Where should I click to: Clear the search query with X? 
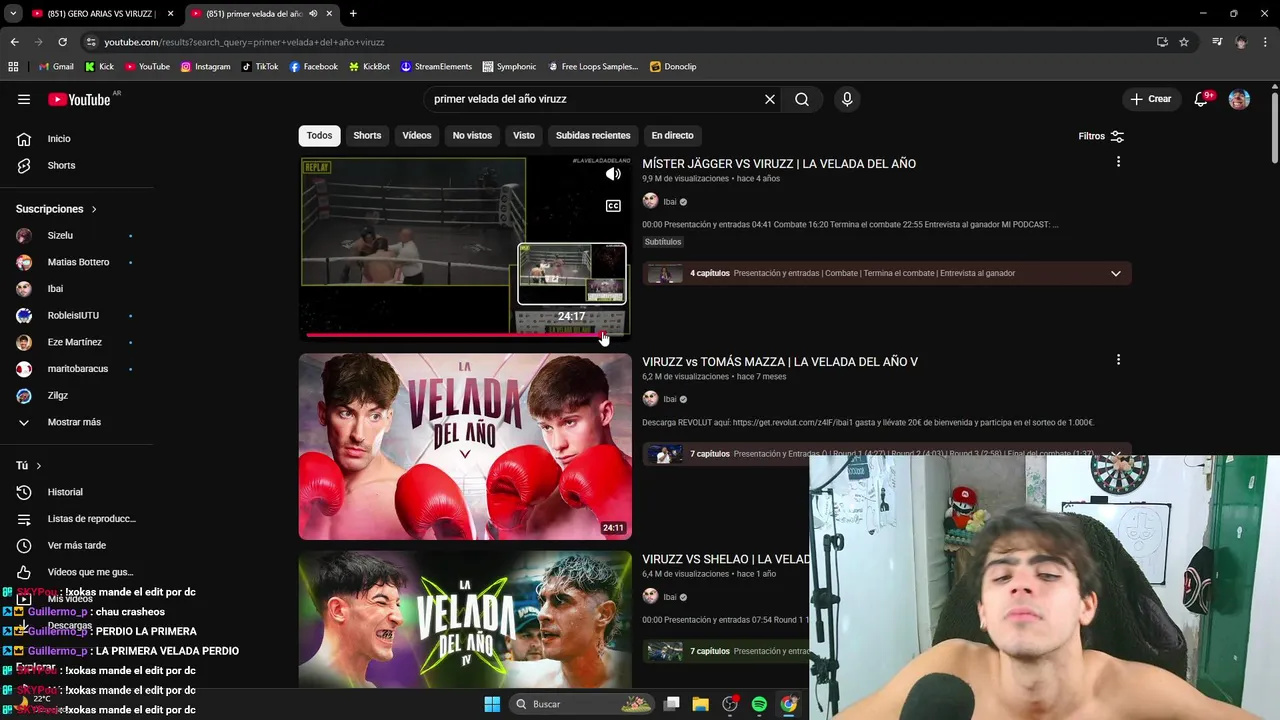click(x=770, y=99)
